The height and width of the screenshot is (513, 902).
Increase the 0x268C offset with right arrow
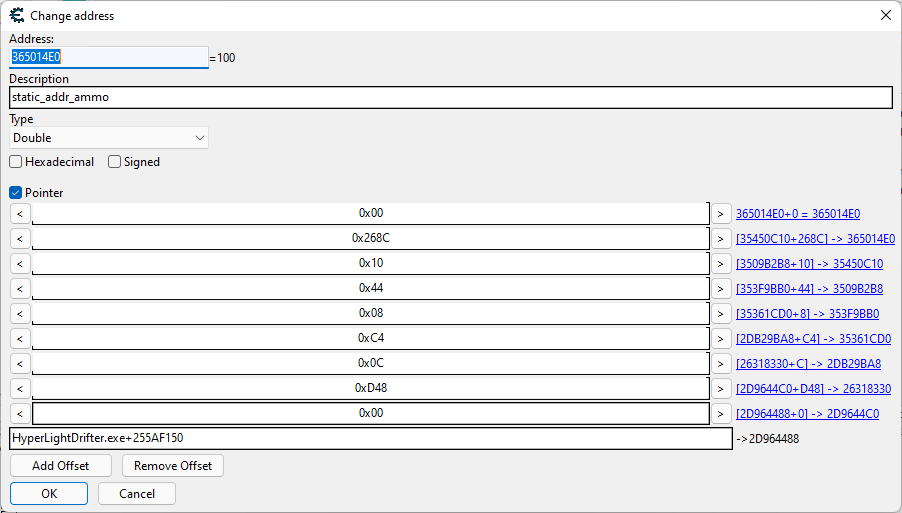[x=720, y=238]
